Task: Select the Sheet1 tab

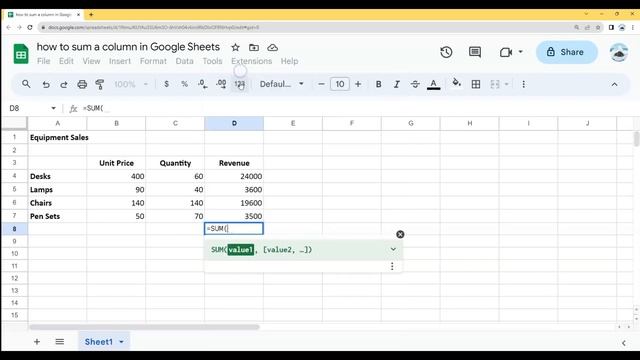Action: pos(99,342)
